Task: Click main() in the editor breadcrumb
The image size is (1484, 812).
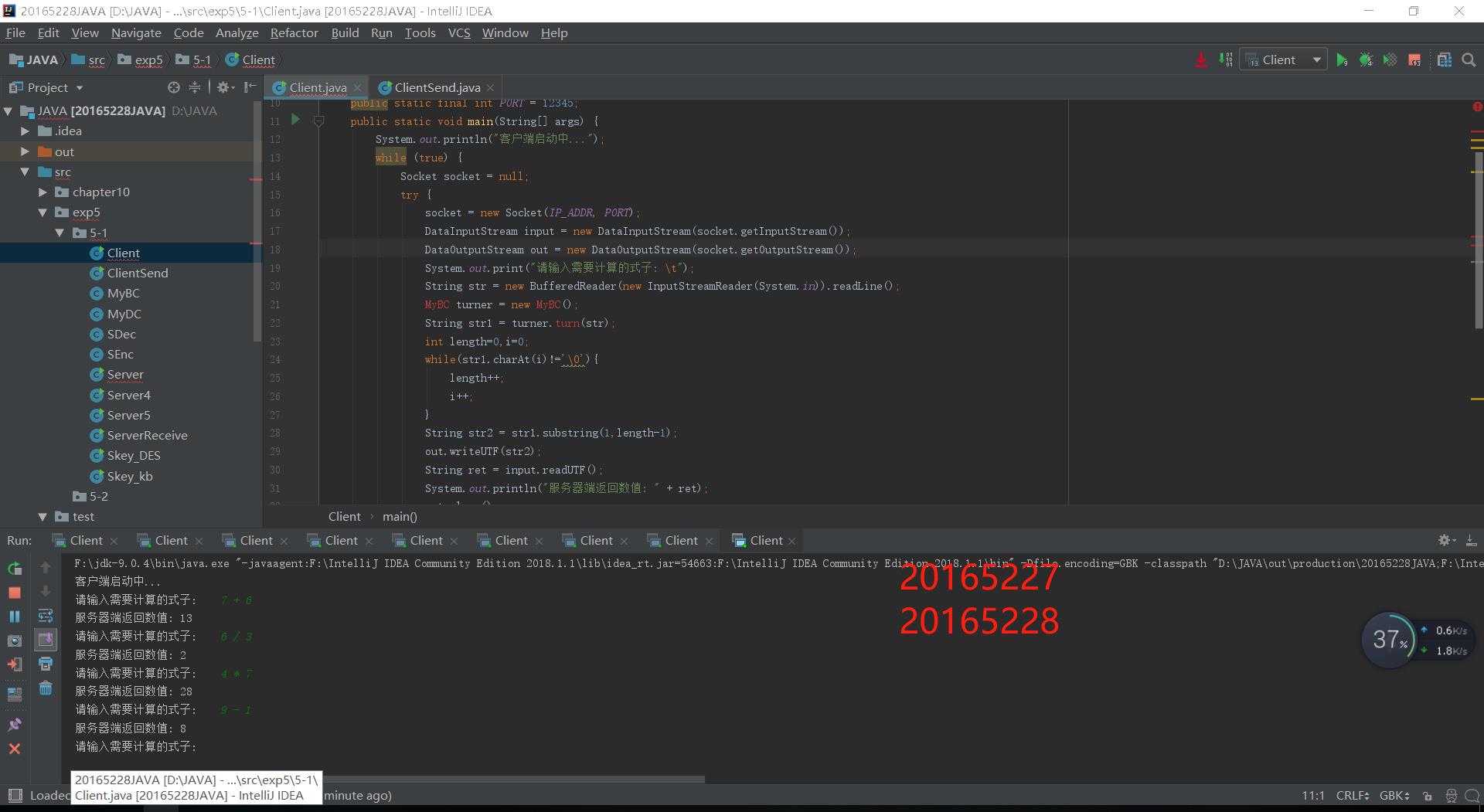Action: click(x=400, y=516)
